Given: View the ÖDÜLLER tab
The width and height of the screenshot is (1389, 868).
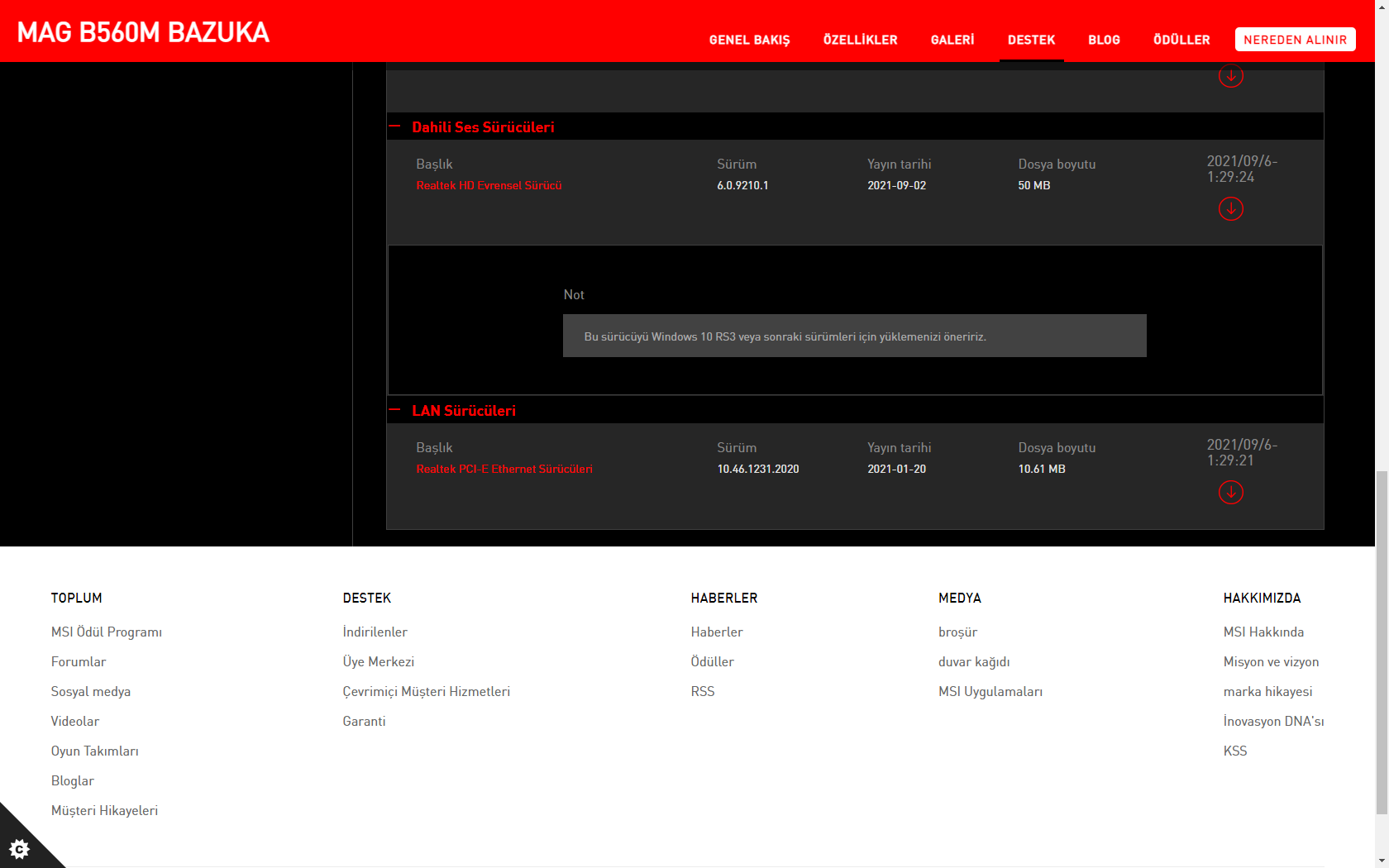Looking at the screenshot, I should (x=1181, y=40).
